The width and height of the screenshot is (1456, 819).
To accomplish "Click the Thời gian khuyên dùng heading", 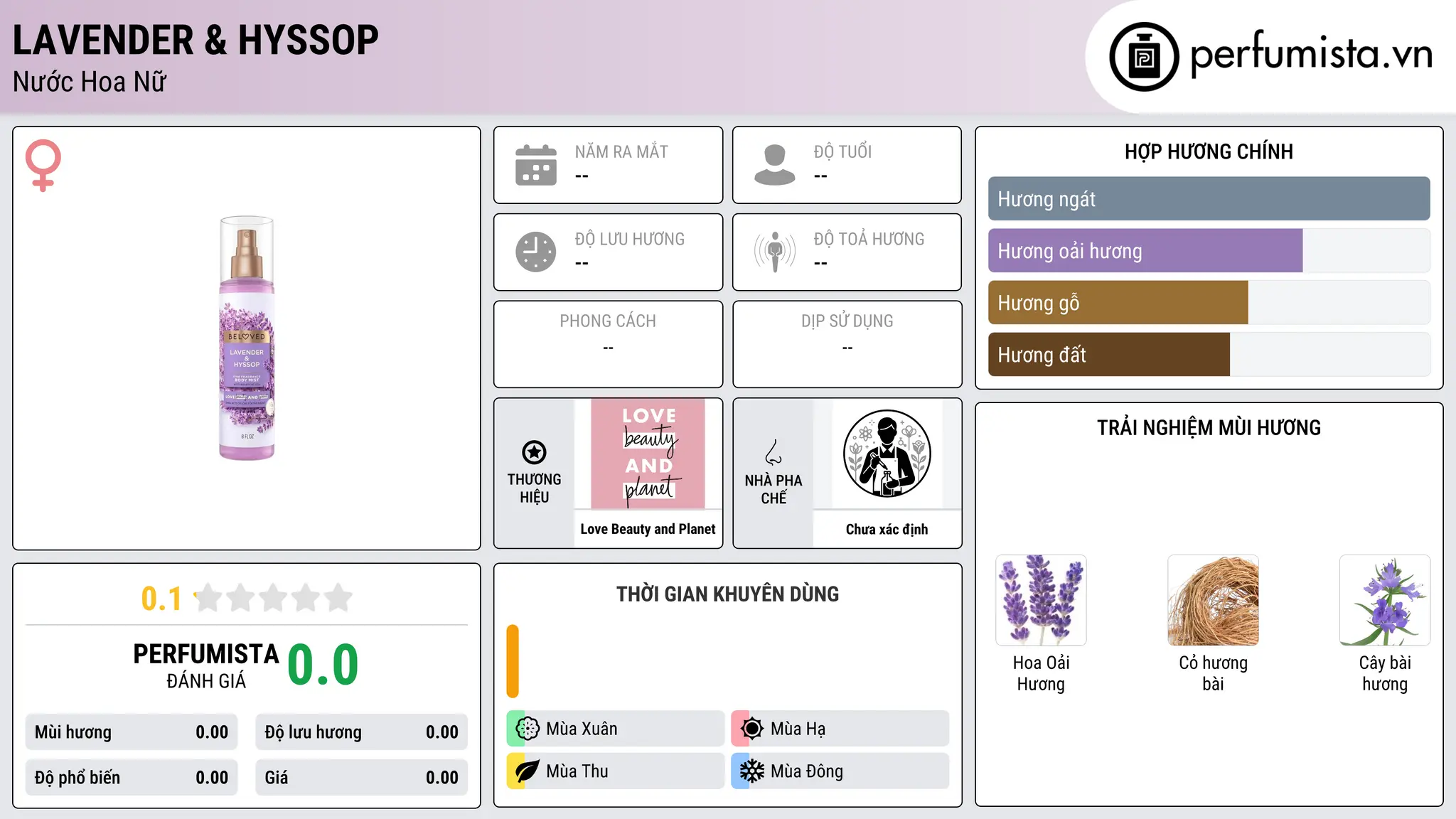I will coord(727,594).
